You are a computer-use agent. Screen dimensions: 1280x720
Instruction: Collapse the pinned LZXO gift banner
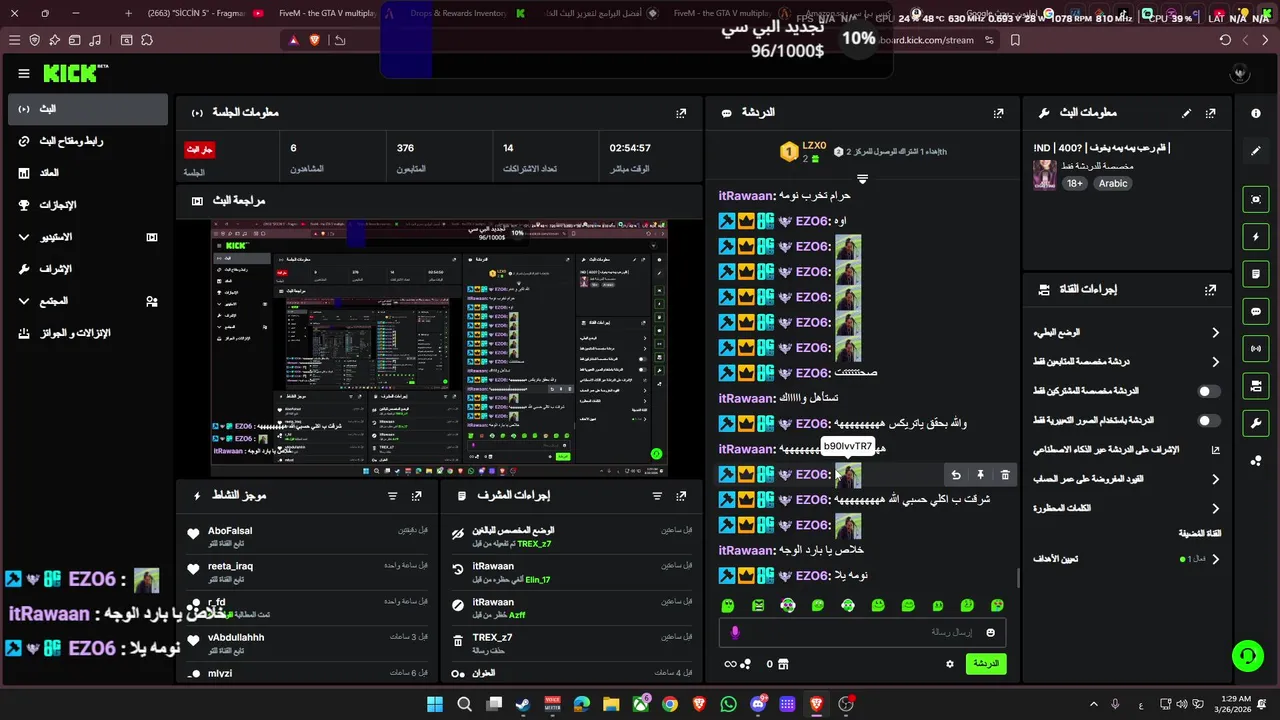coord(862,179)
